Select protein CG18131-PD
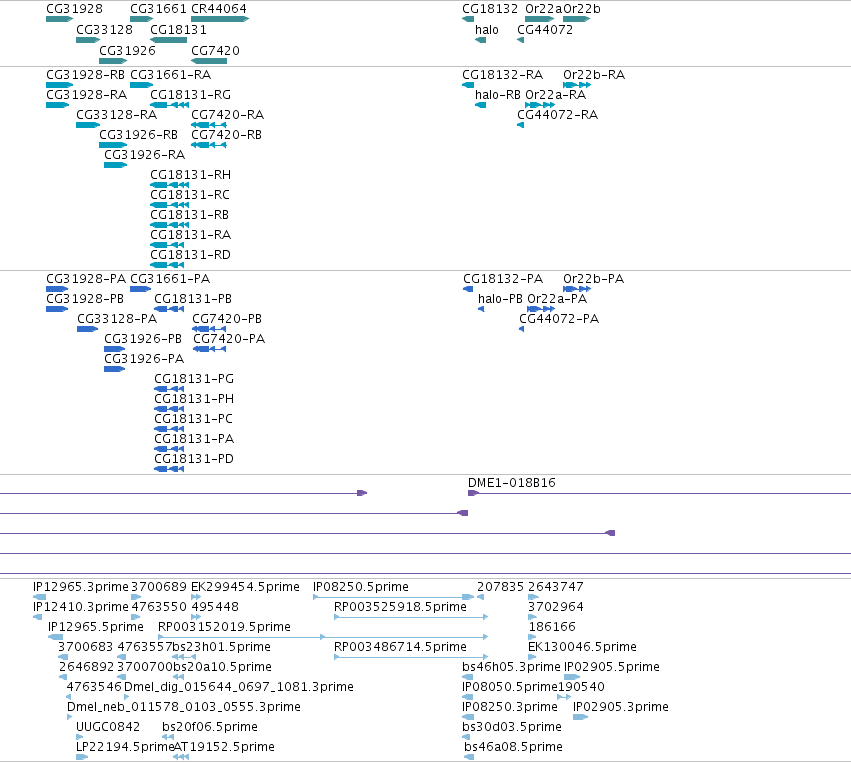This screenshot has width=851, height=762. point(169,469)
